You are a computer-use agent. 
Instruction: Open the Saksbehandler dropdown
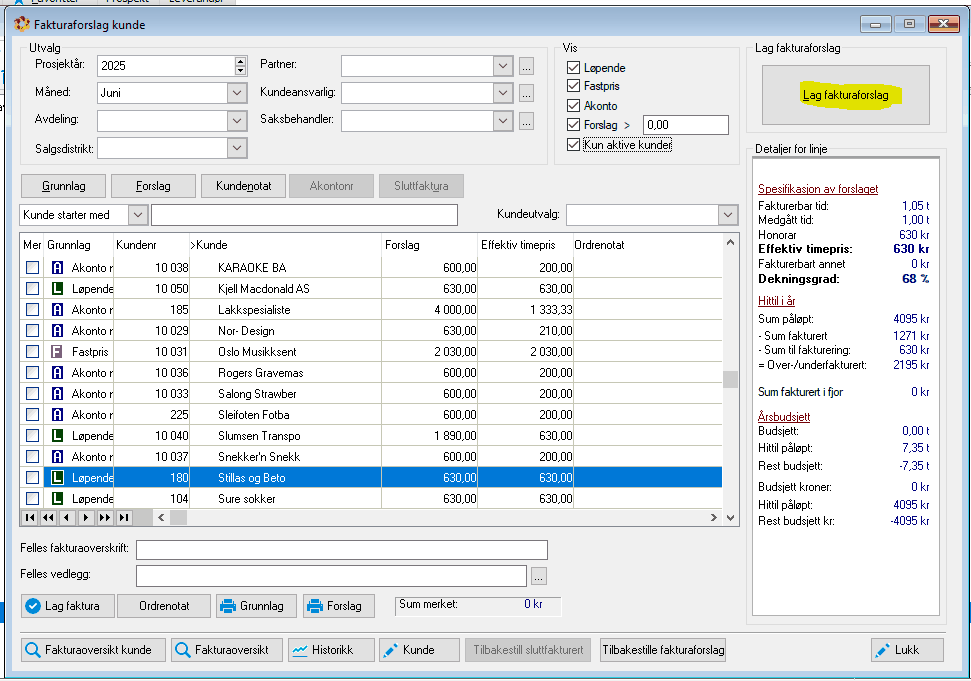pyautogui.click(x=503, y=121)
